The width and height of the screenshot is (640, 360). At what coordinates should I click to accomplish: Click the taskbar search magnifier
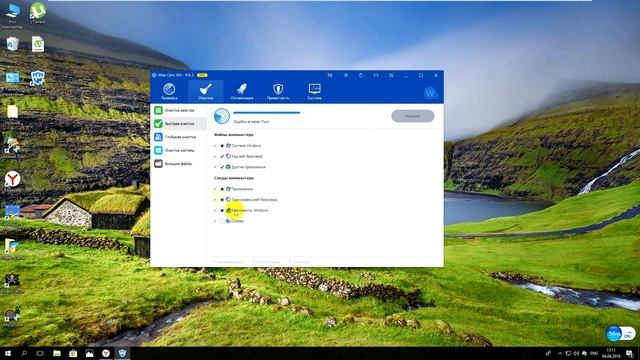[x=24, y=353]
